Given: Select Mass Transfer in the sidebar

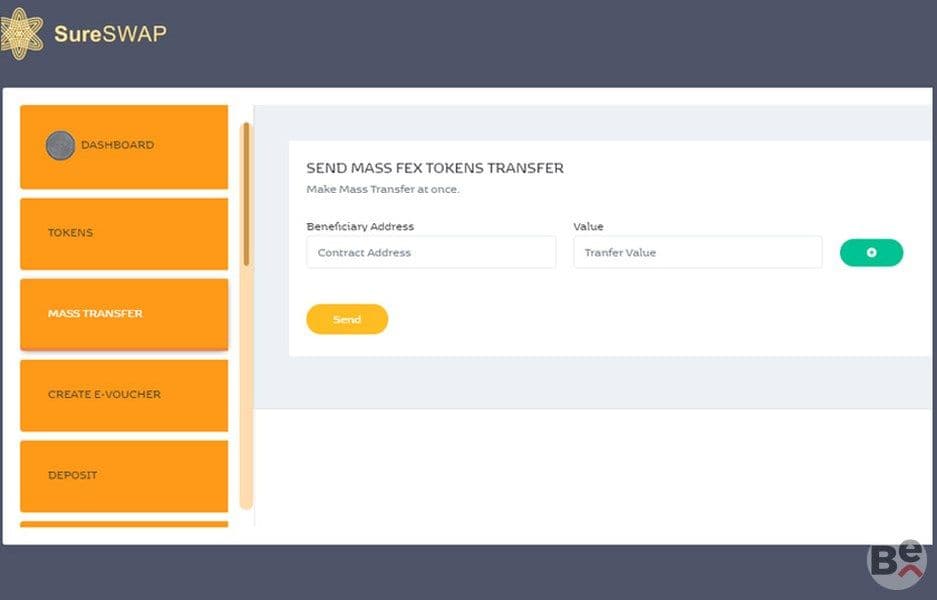Looking at the screenshot, I should (x=124, y=314).
